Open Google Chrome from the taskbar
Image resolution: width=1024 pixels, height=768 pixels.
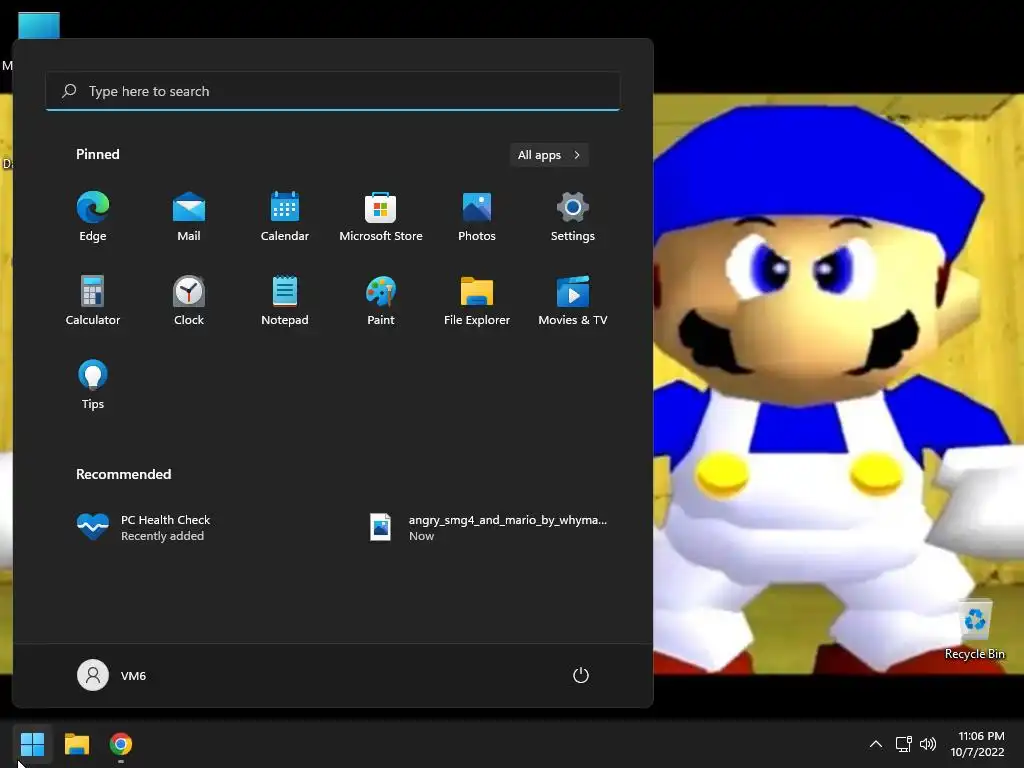point(121,744)
